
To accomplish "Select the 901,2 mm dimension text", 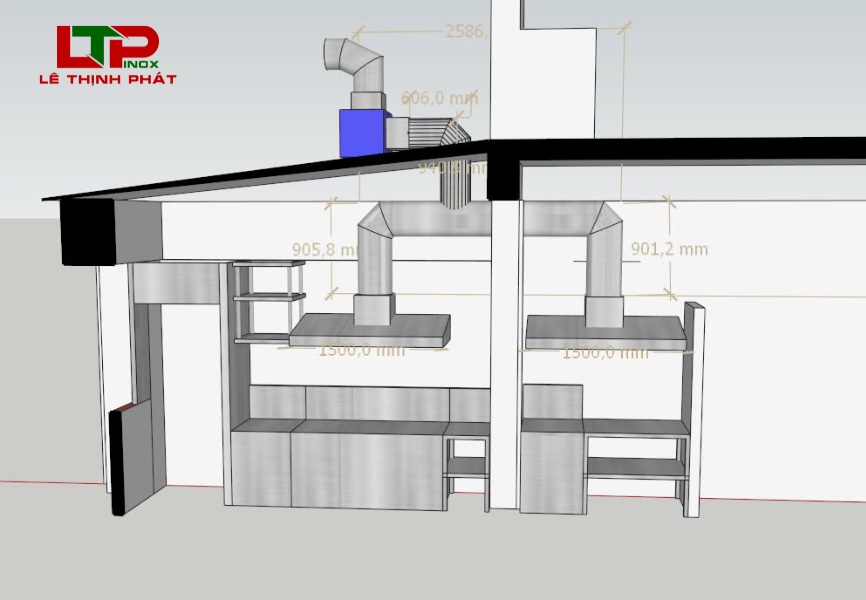I will (669, 249).
